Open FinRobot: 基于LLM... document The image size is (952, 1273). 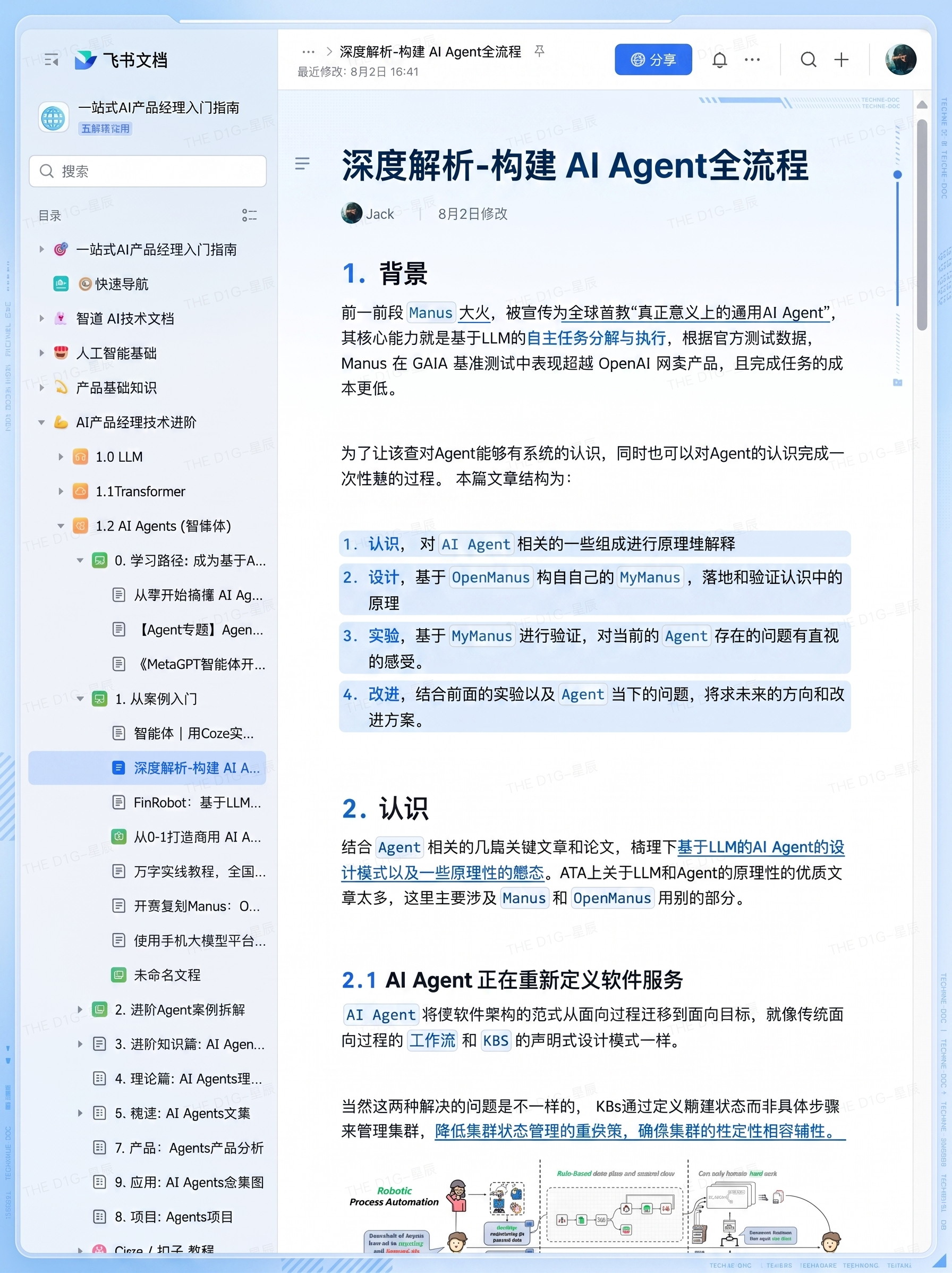pos(198,802)
